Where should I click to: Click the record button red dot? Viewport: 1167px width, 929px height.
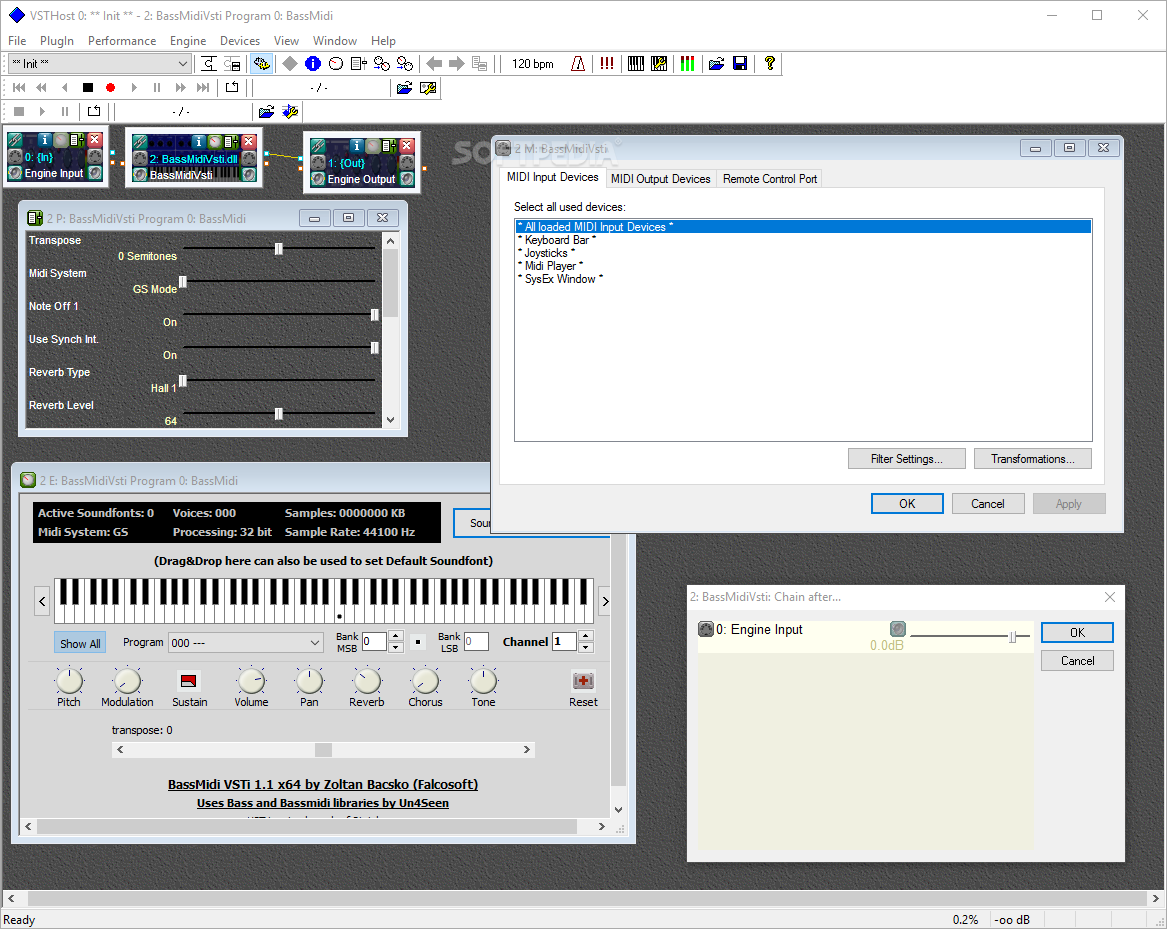110,88
